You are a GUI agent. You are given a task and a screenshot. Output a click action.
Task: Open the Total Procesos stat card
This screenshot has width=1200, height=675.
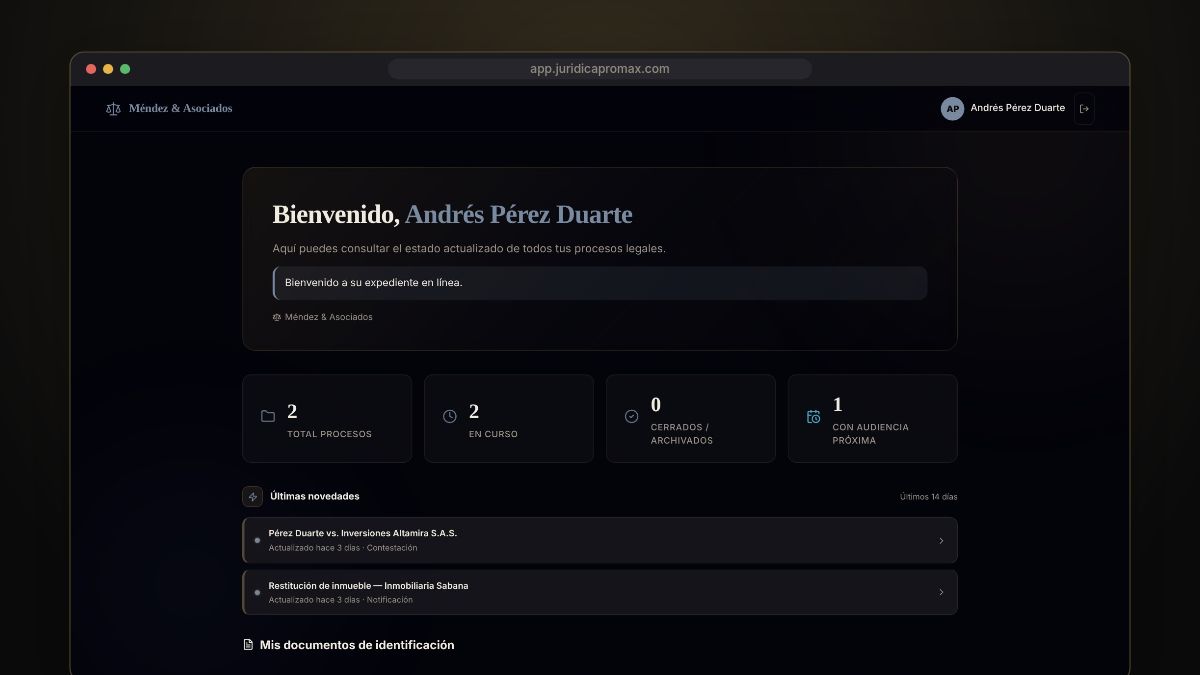point(327,418)
